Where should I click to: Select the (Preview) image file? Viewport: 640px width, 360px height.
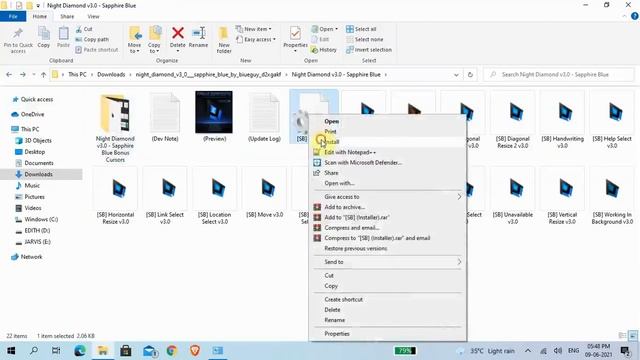214,116
